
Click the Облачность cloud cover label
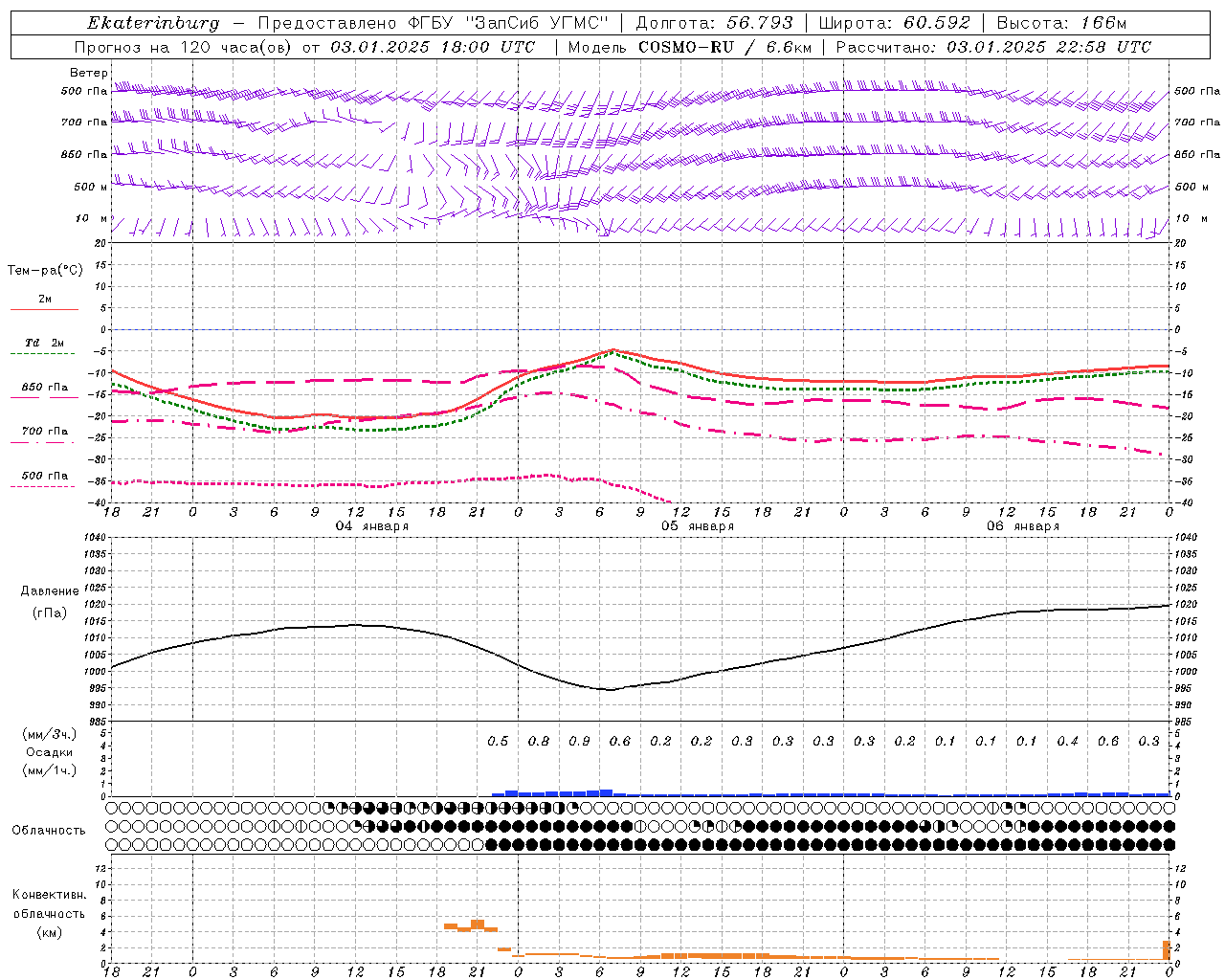pyautogui.click(x=49, y=831)
